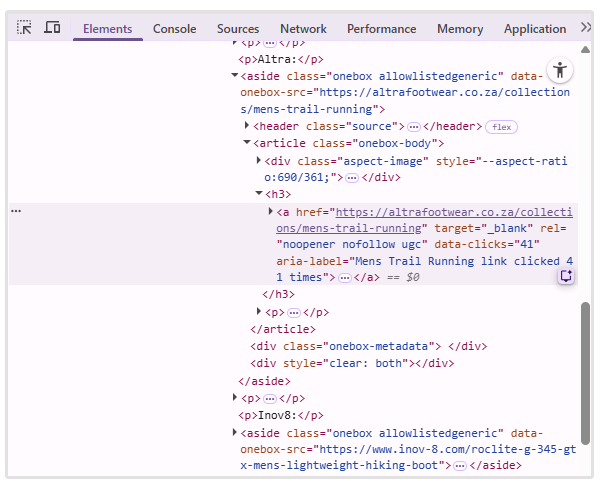Switch to the Console tab

click(x=174, y=29)
